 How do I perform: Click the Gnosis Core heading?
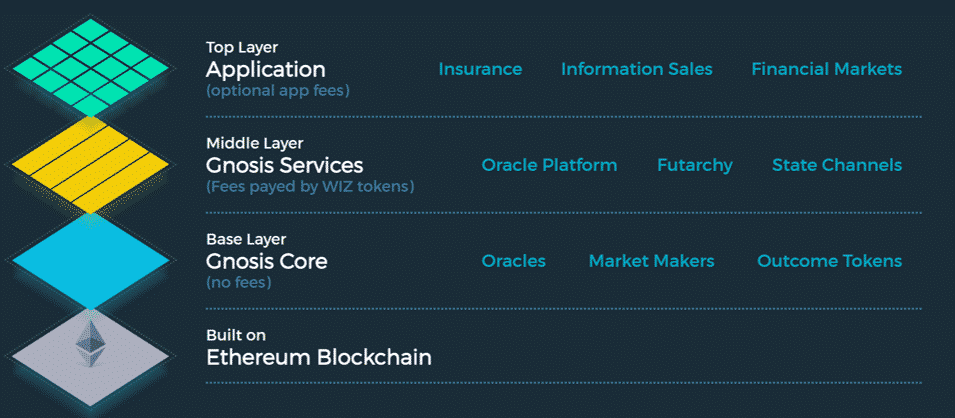267,261
